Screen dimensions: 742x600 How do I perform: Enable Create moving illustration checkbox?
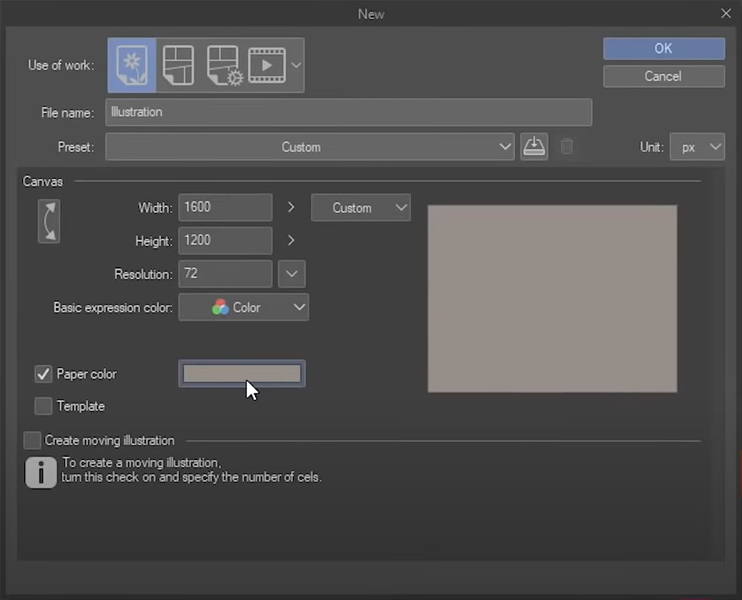(33, 440)
